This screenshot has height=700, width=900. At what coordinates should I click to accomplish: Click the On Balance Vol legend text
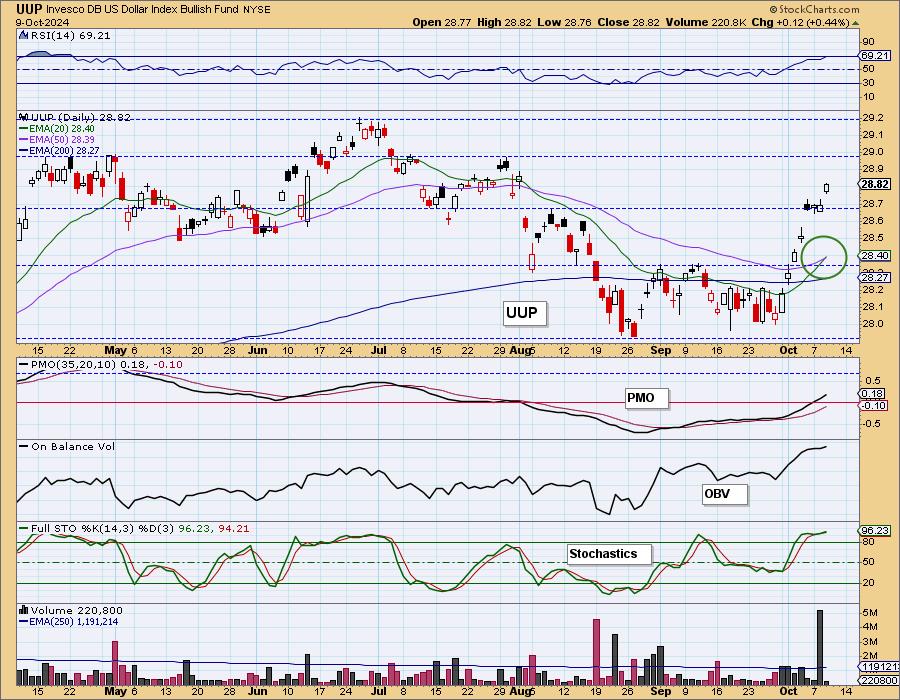point(73,446)
